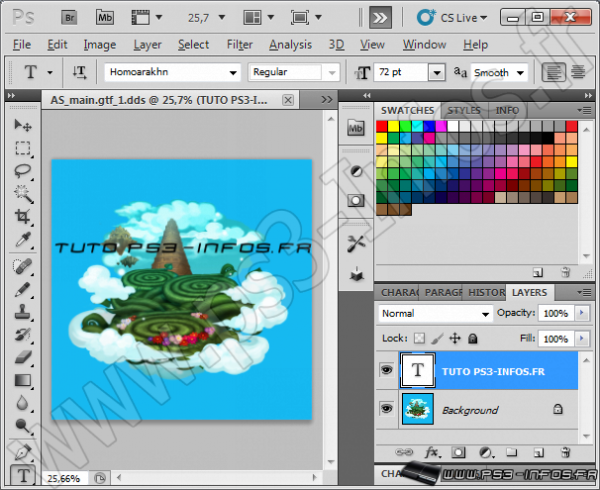
Task: Select the Healing Brush tool
Action: [x=23, y=267]
